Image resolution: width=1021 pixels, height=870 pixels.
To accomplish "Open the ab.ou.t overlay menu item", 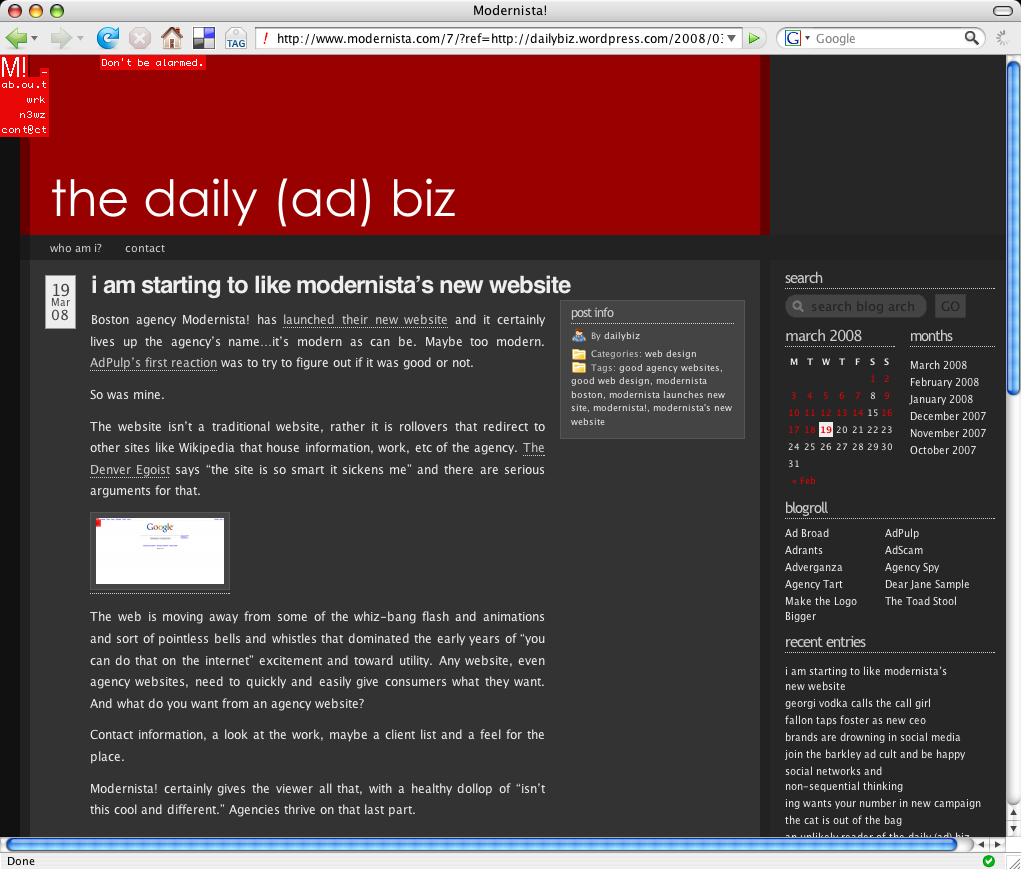I will point(24,85).
